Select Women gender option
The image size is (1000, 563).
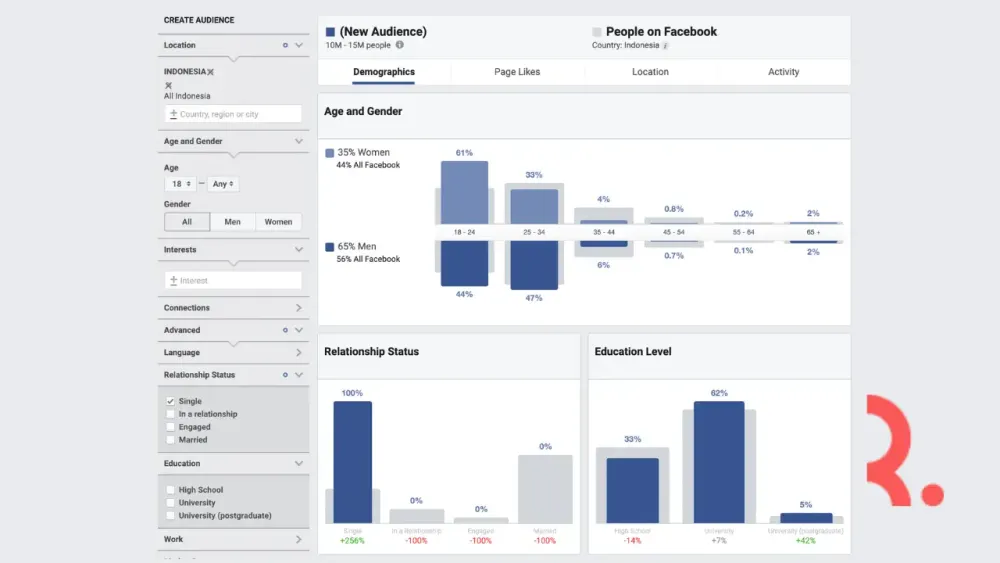(278, 222)
